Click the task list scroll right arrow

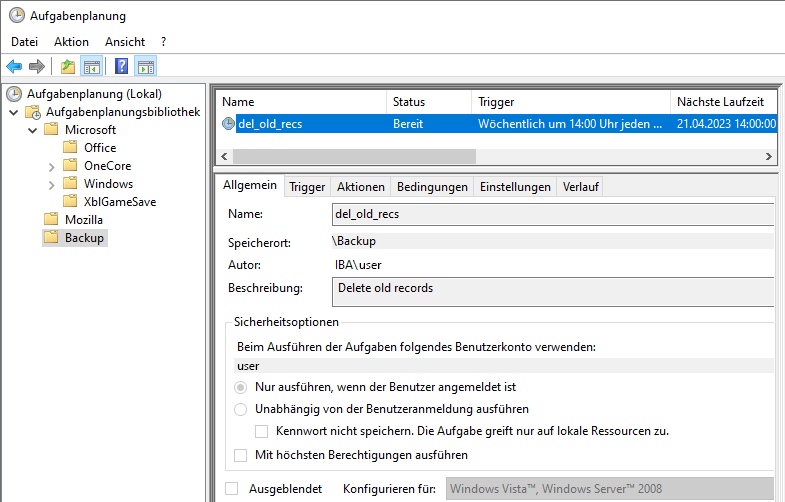(x=768, y=157)
